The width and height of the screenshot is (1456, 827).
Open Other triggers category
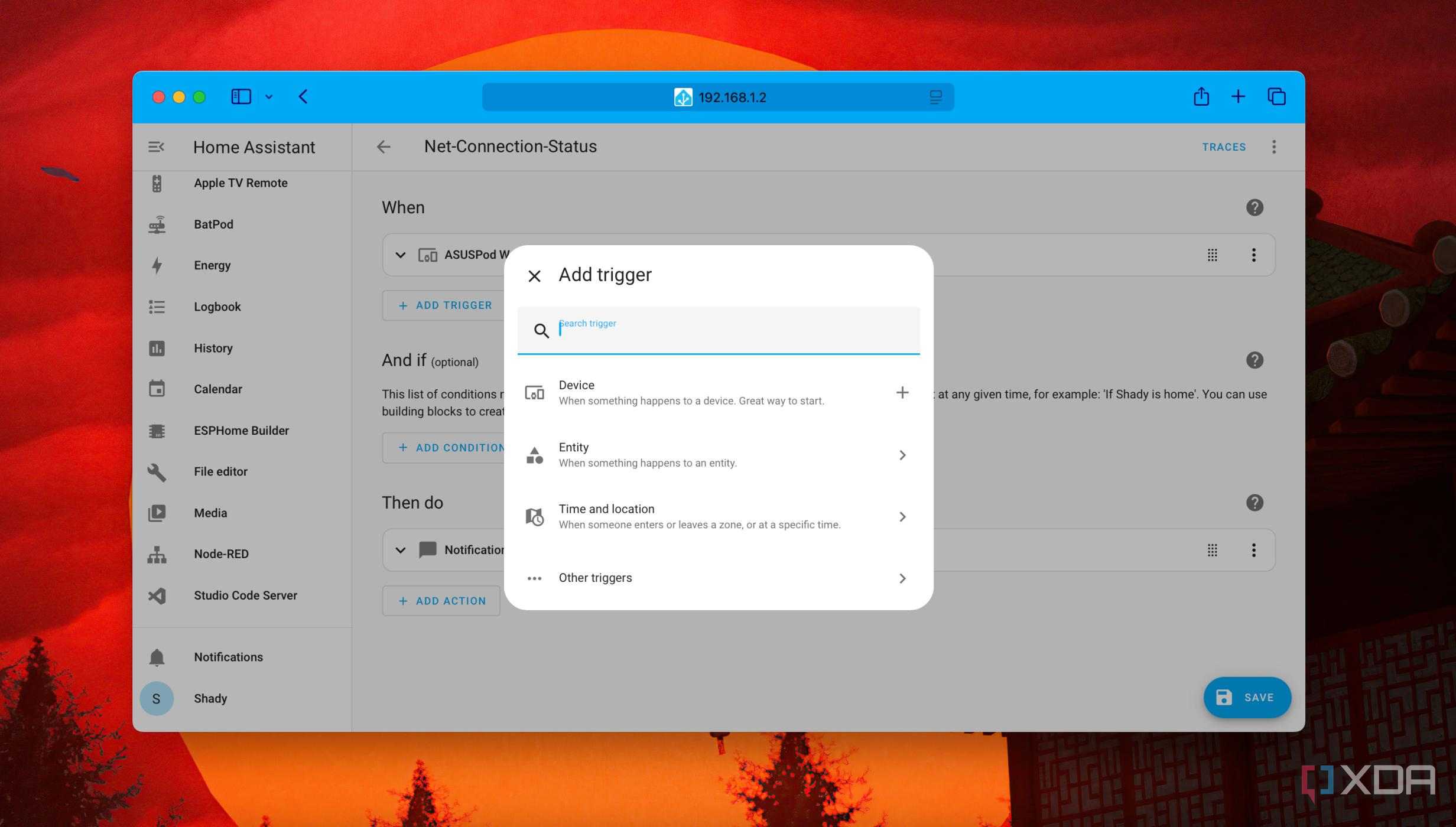click(x=719, y=578)
